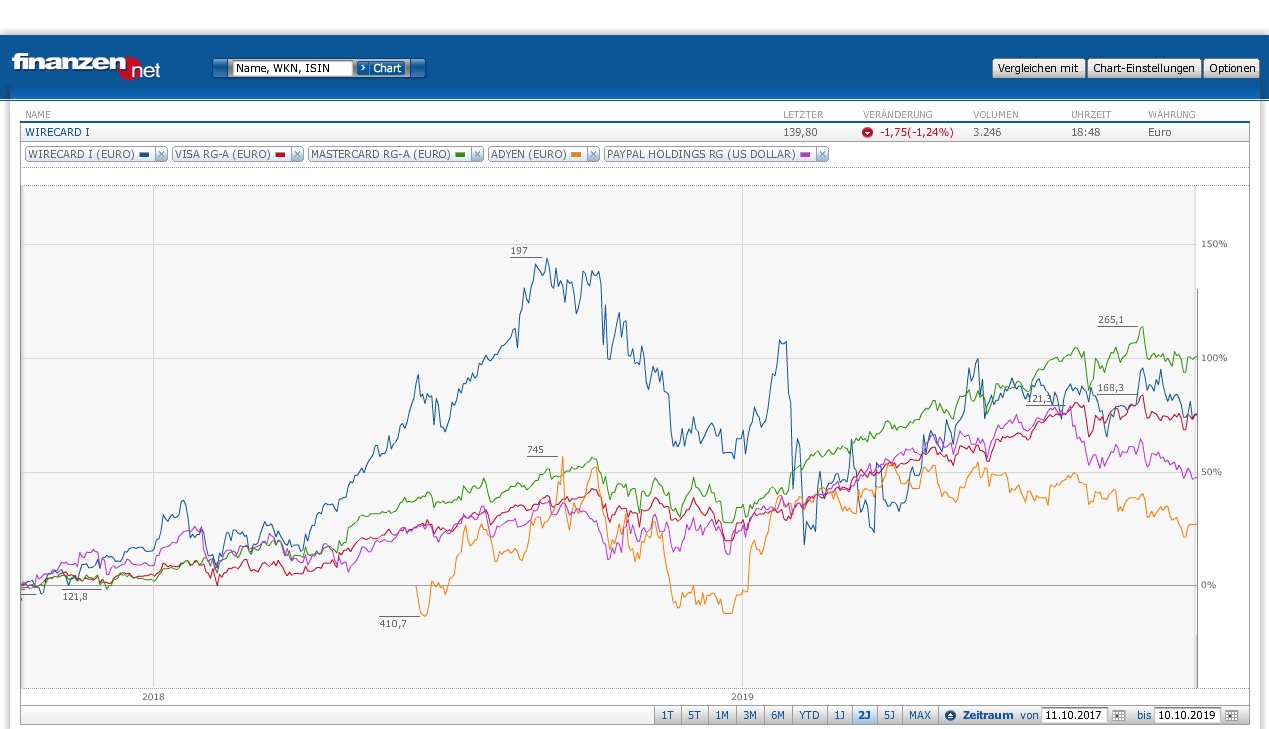Click the red VISA RG-A color swatch
Screen dimensions: 1269x729
click(281, 154)
